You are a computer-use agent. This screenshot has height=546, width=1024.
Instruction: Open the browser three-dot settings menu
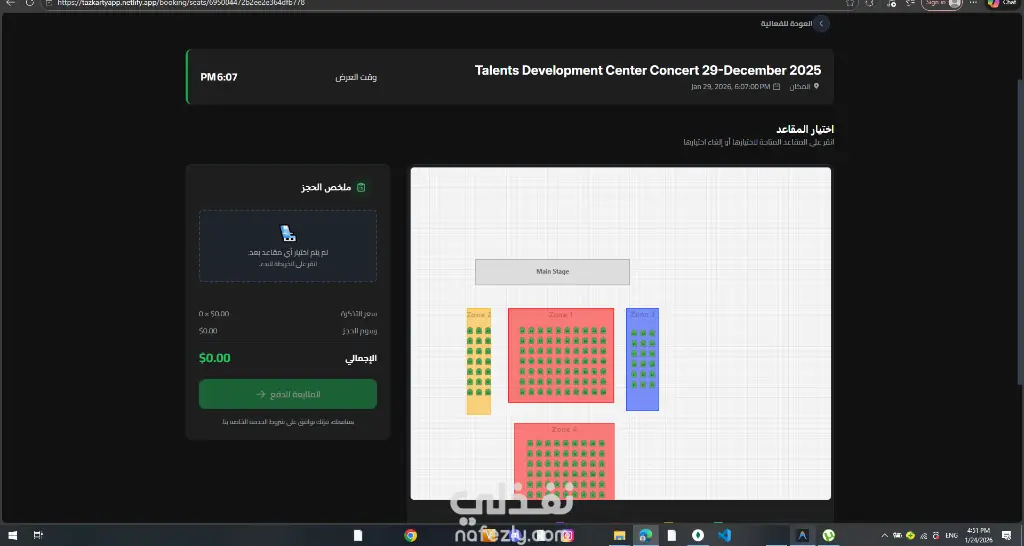click(973, 3)
